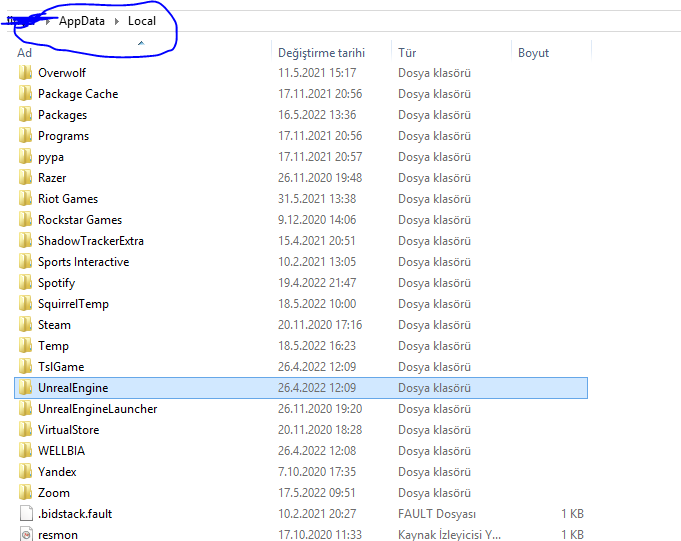Click the ShadowTrackerExtra folder icon
The height and width of the screenshot is (541, 681).
coord(26,241)
